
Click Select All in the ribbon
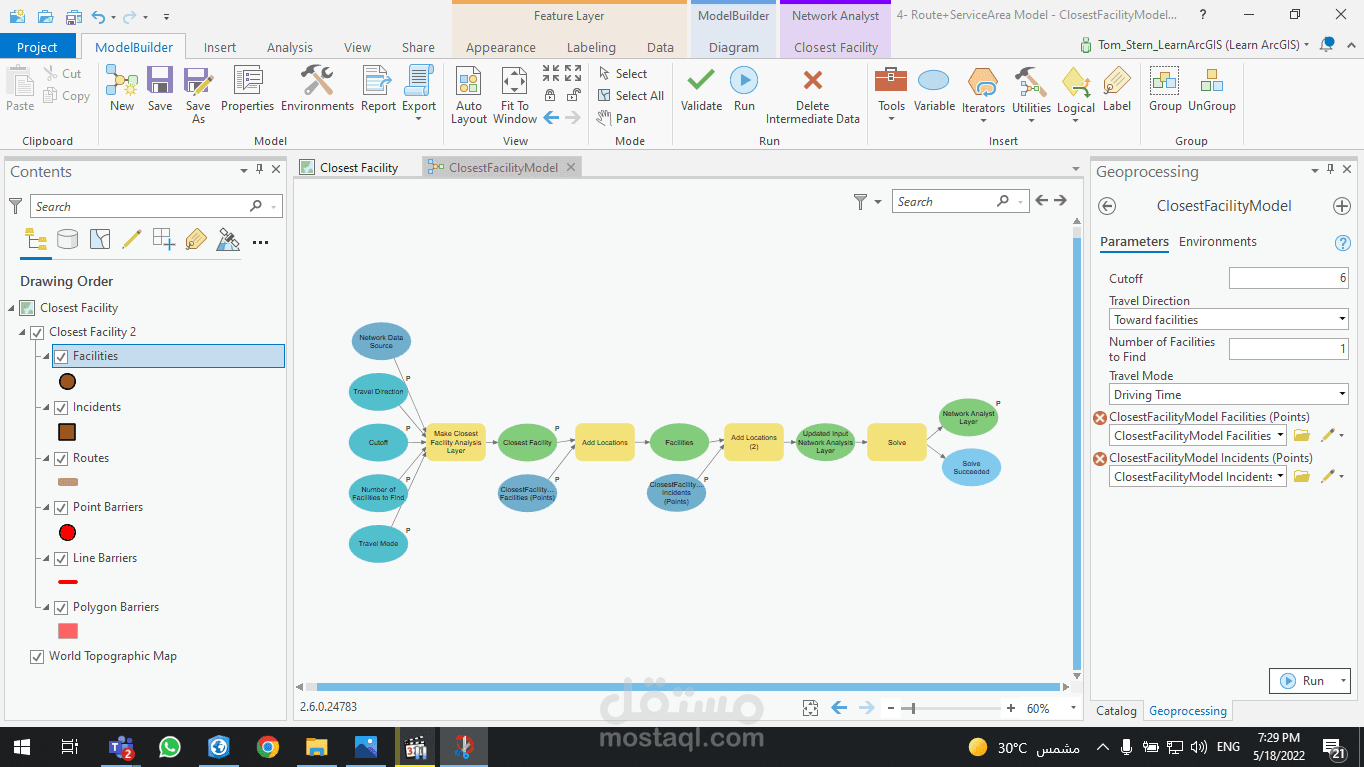click(630, 96)
